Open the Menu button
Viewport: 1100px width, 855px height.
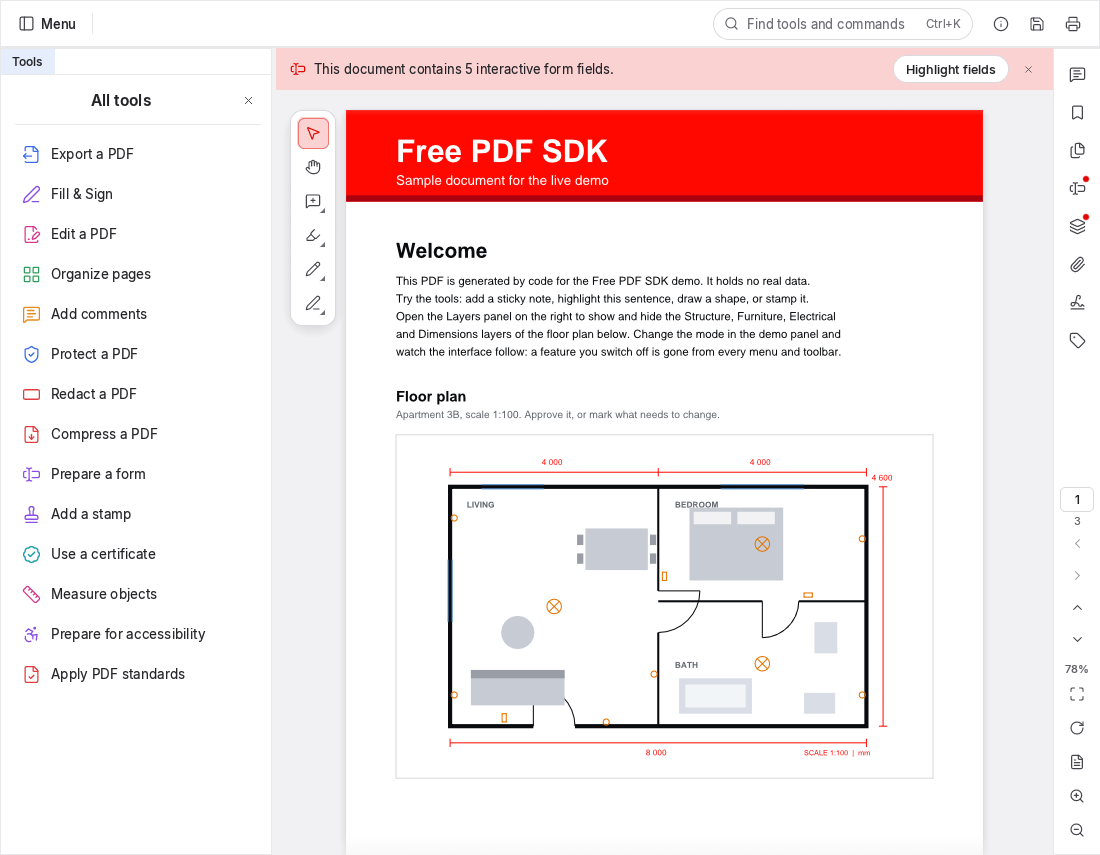47,24
